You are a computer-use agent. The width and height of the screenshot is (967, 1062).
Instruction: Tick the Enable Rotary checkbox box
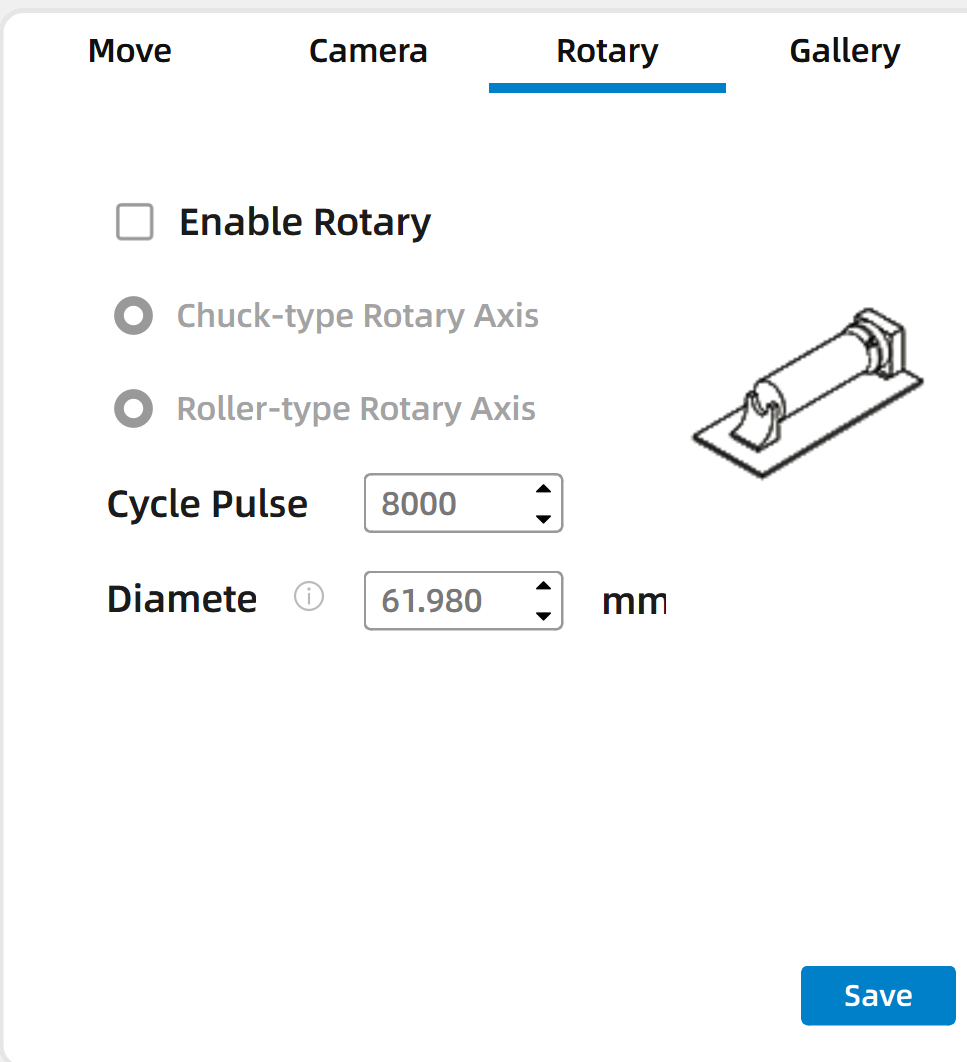point(135,222)
